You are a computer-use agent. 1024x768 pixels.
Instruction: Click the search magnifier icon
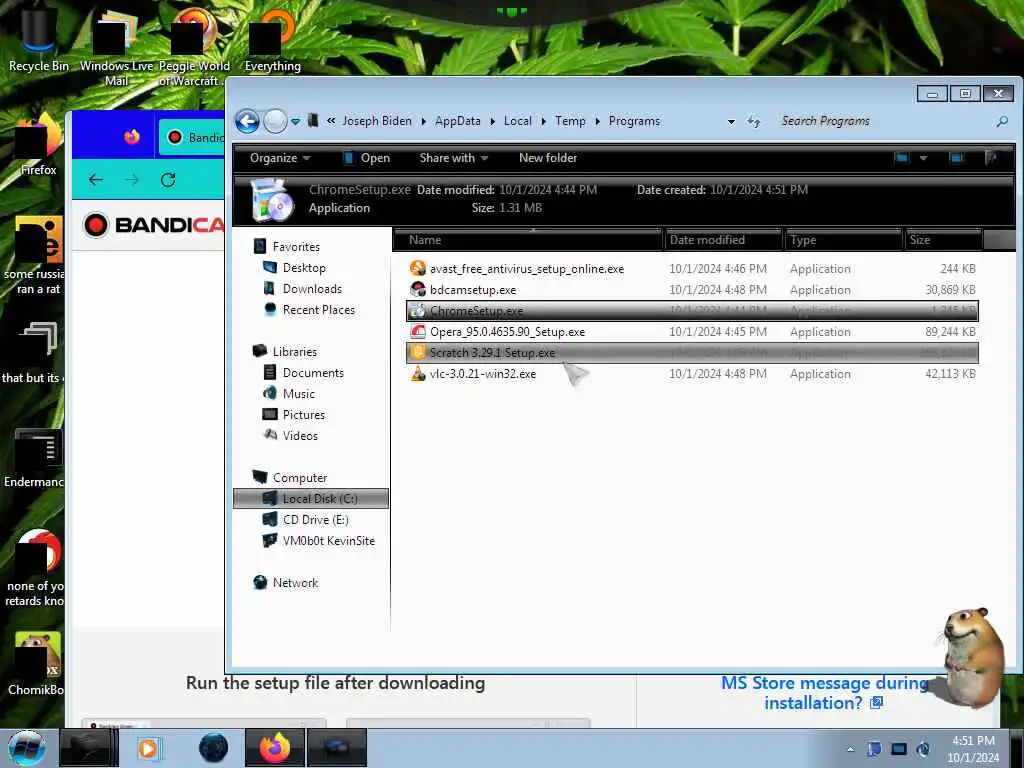(x=1002, y=121)
